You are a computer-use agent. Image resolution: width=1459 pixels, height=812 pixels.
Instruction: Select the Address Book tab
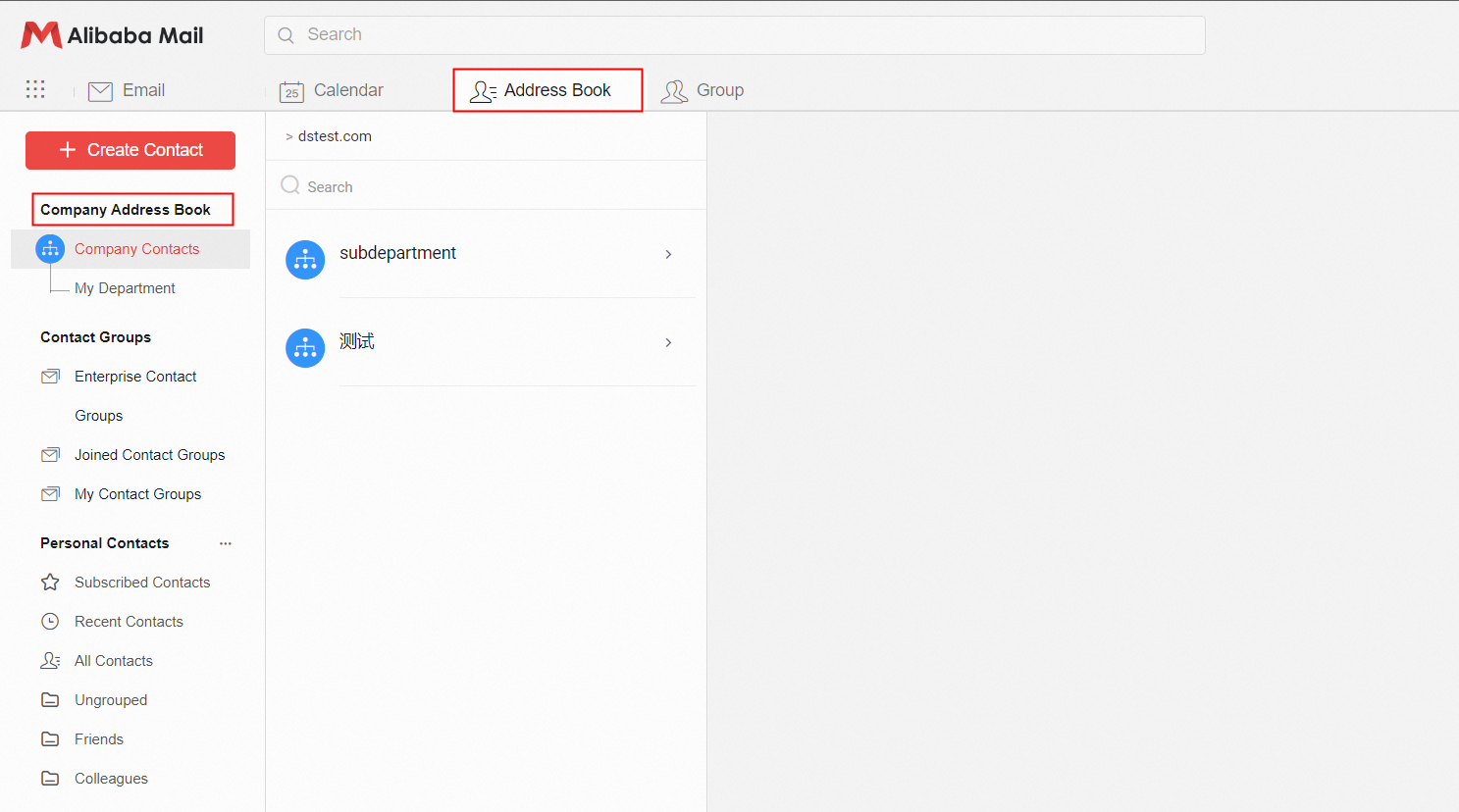[547, 90]
